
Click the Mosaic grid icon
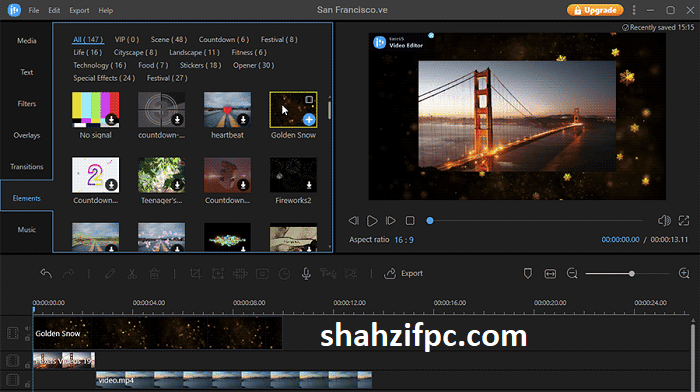tap(240, 273)
